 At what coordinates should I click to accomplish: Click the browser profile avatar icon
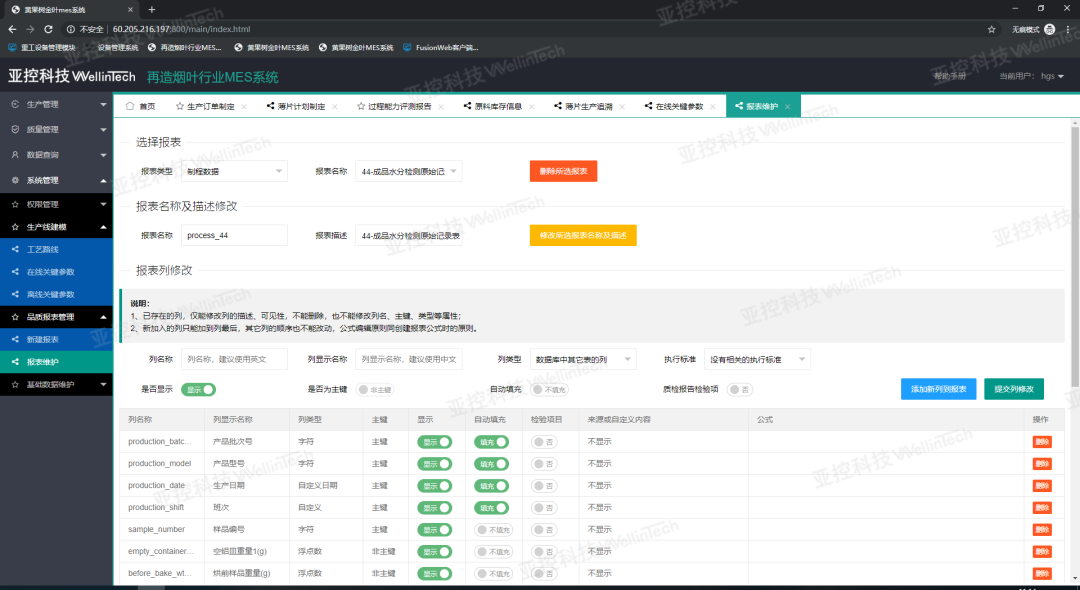click(x=1050, y=29)
